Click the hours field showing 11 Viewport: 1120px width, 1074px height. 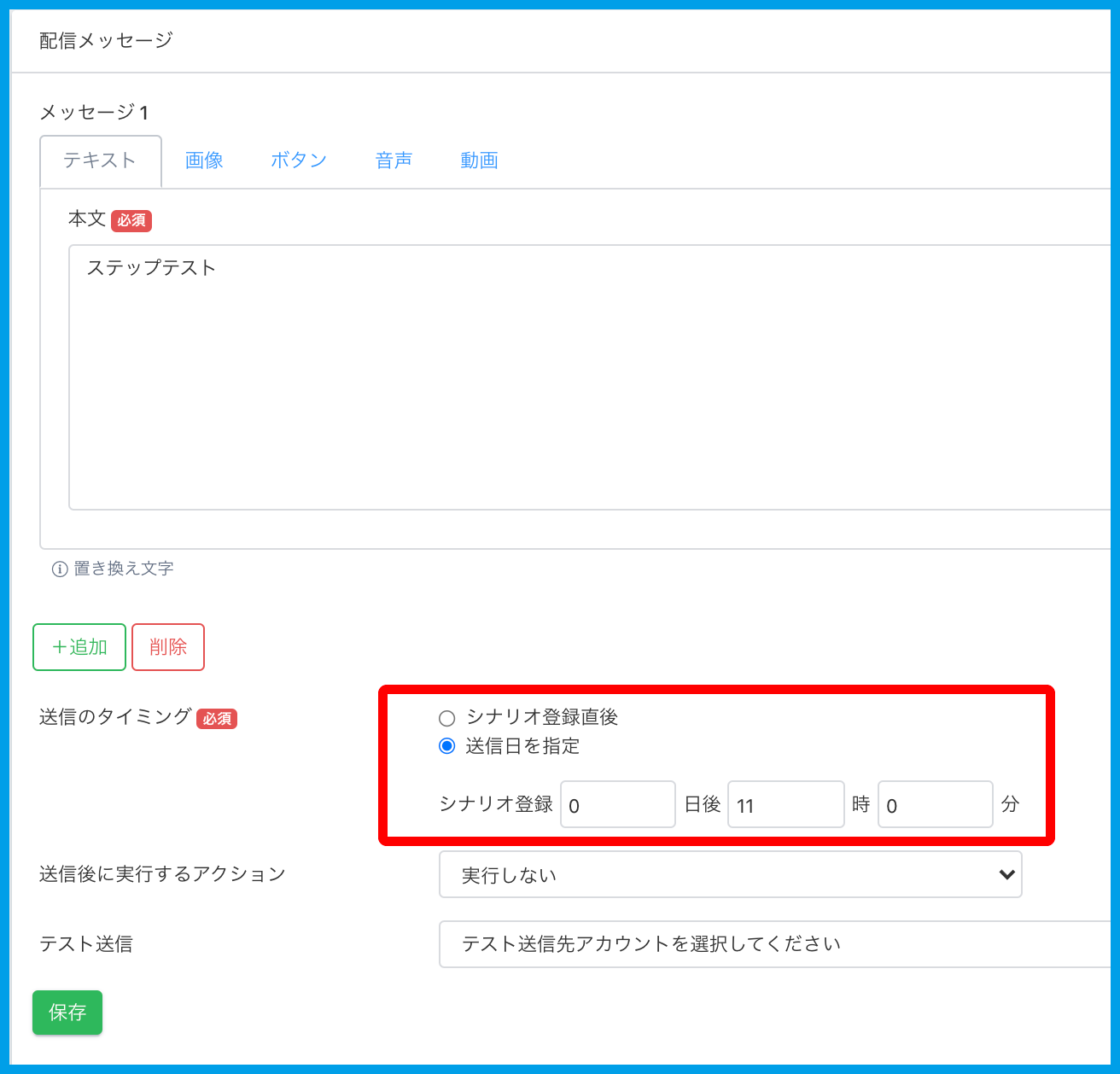click(785, 804)
